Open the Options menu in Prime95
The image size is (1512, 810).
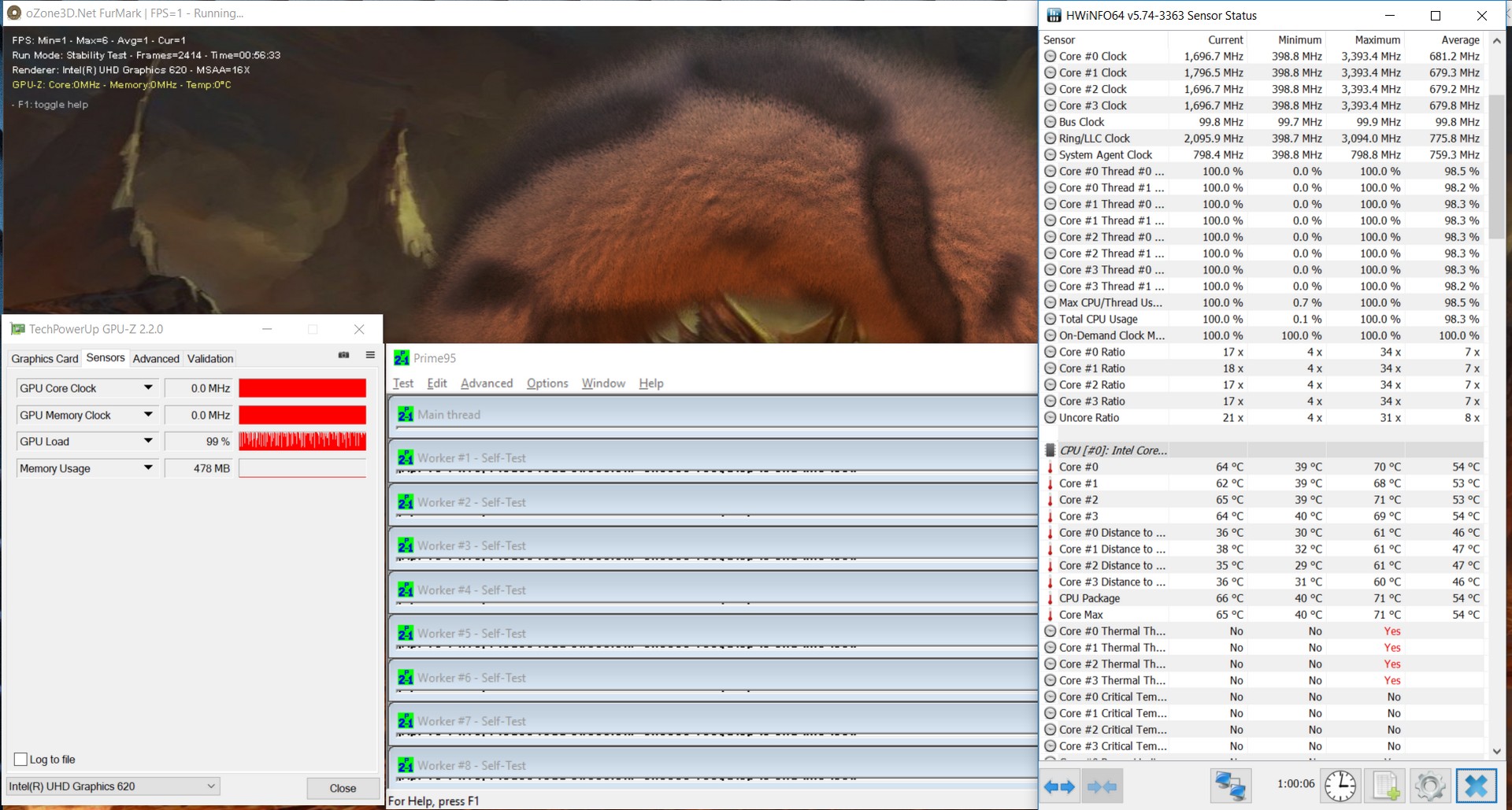(x=547, y=383)
